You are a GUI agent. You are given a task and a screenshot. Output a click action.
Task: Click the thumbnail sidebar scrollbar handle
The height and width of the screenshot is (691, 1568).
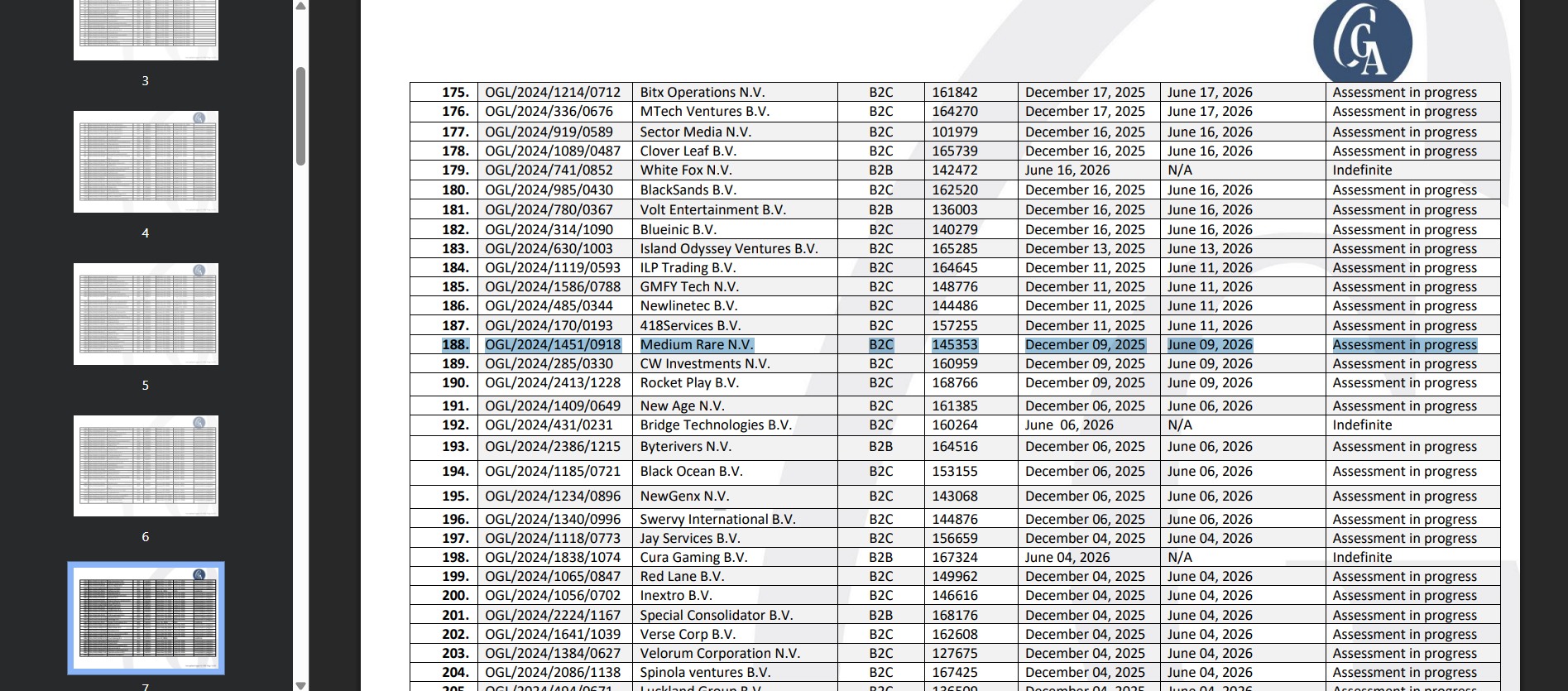[301, 116]
